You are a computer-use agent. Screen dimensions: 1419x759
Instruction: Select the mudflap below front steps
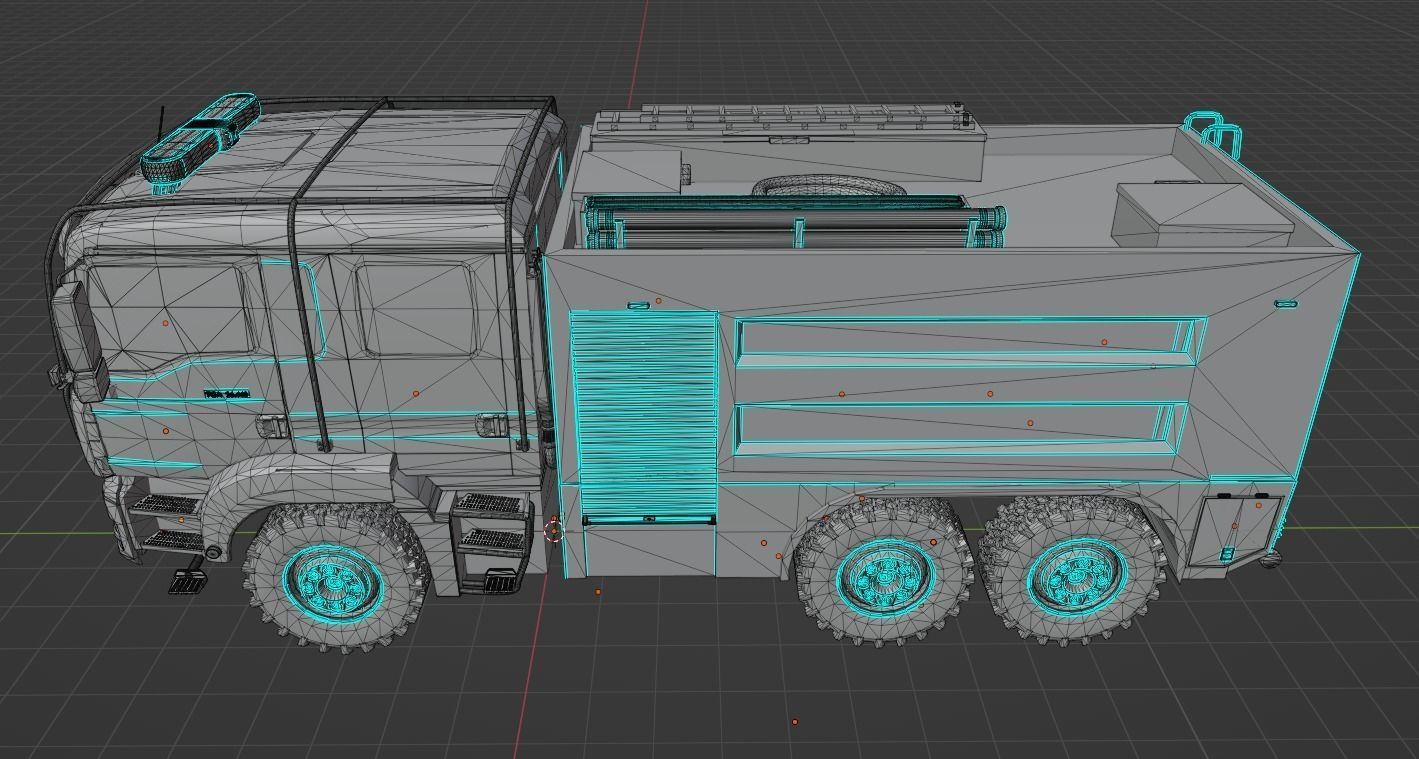(x=187, y=581)
